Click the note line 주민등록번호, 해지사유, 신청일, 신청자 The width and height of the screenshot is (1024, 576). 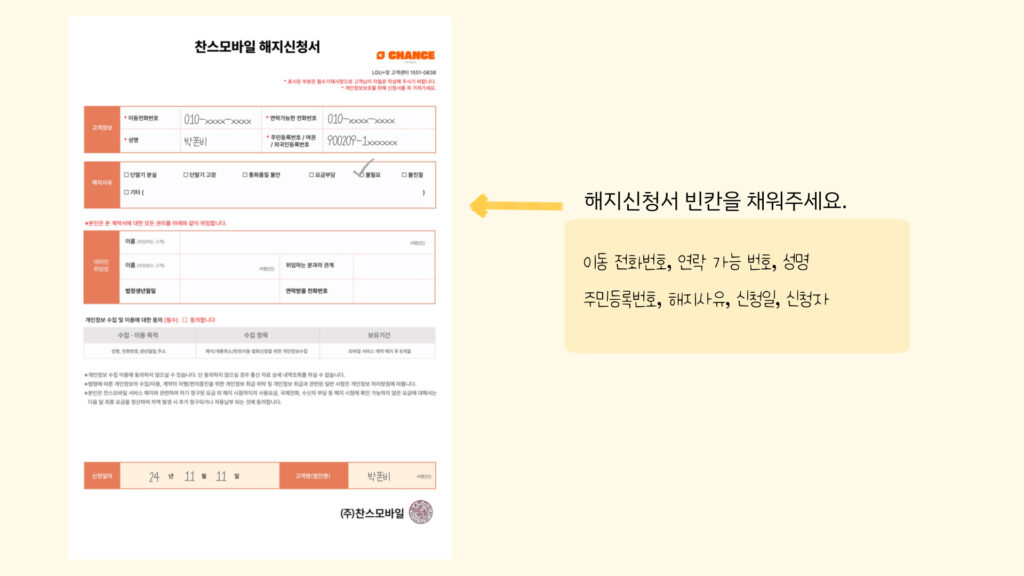[x=706, y=299]
